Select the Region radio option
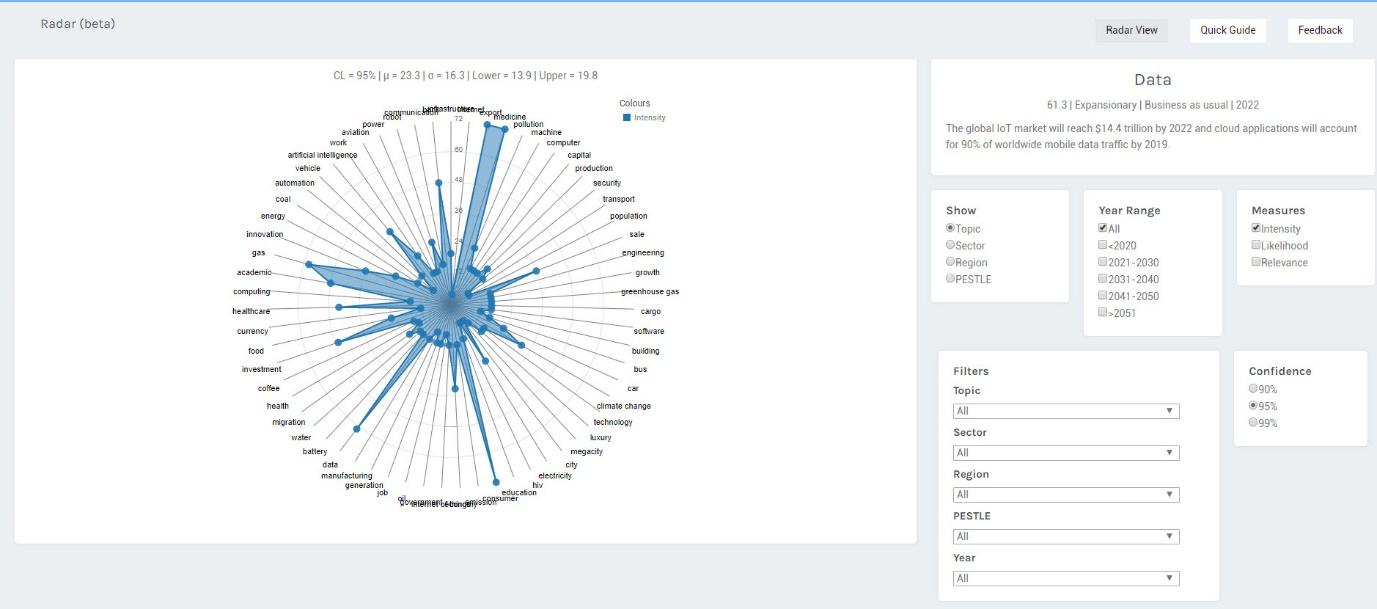1377x609 pixels. pyautogui.click(x=951, y=262)
